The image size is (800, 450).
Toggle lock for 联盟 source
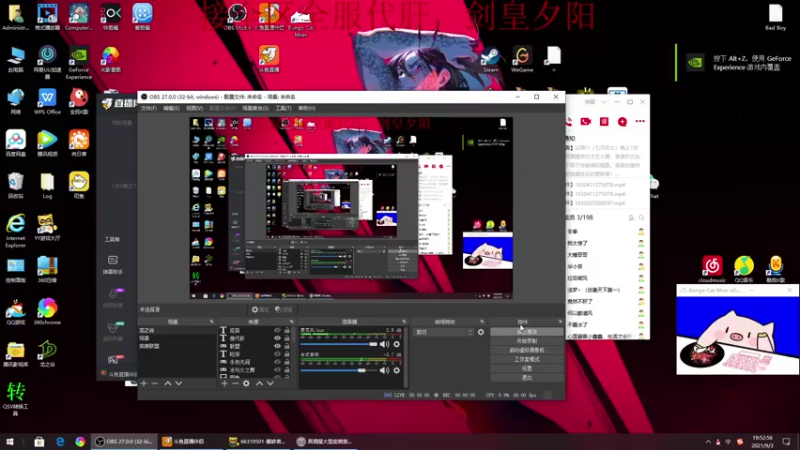(x=287, y=346)
